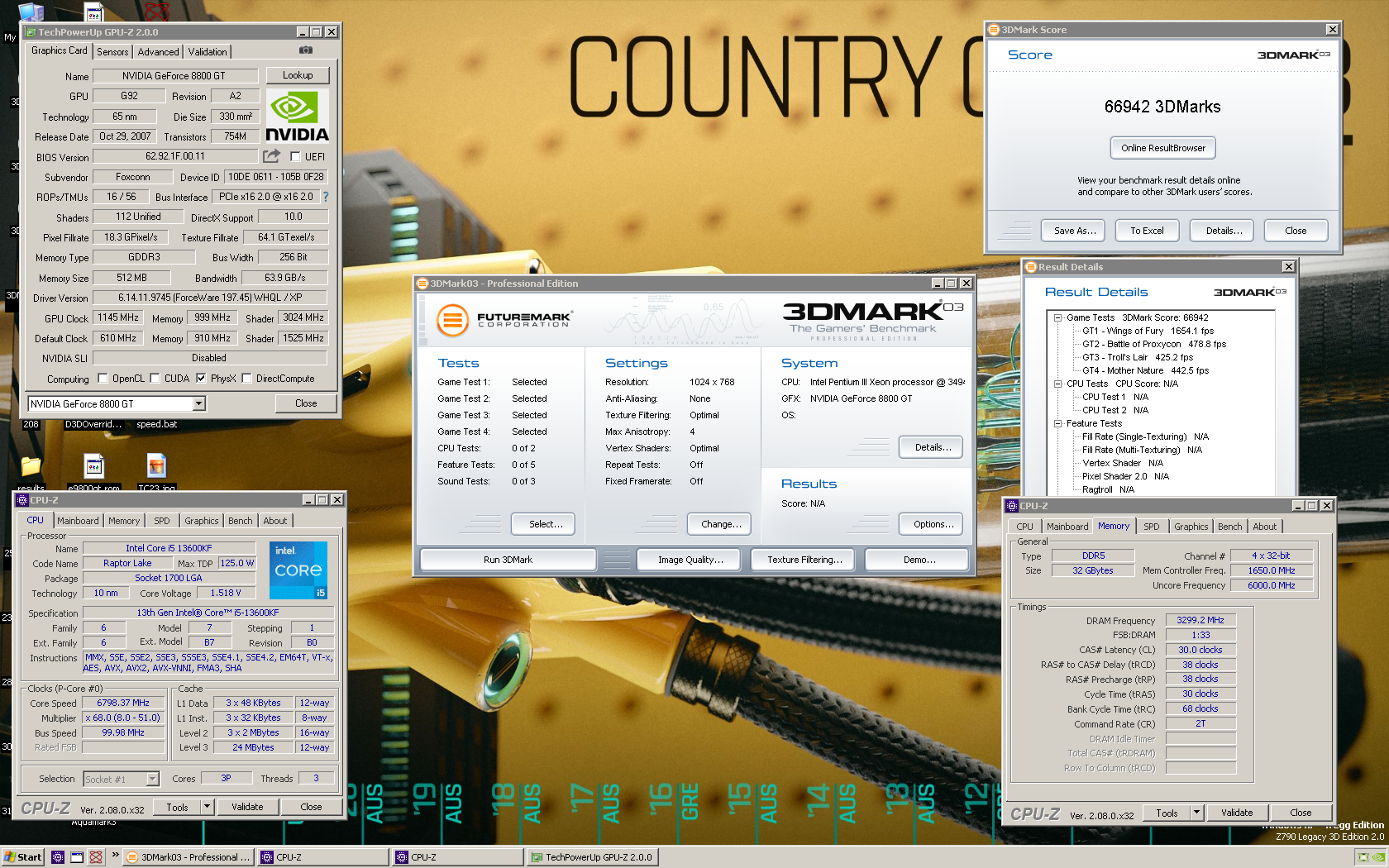This screenshot has width=1389, height=868.
Task: Click GPU-Z screenshot camera icon
Action: 306,50
